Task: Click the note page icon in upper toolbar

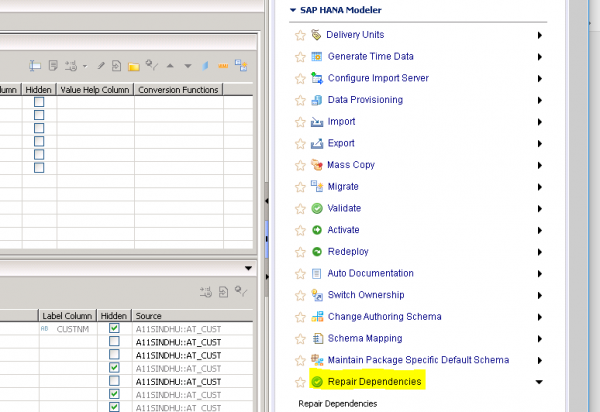Action: 53,66
